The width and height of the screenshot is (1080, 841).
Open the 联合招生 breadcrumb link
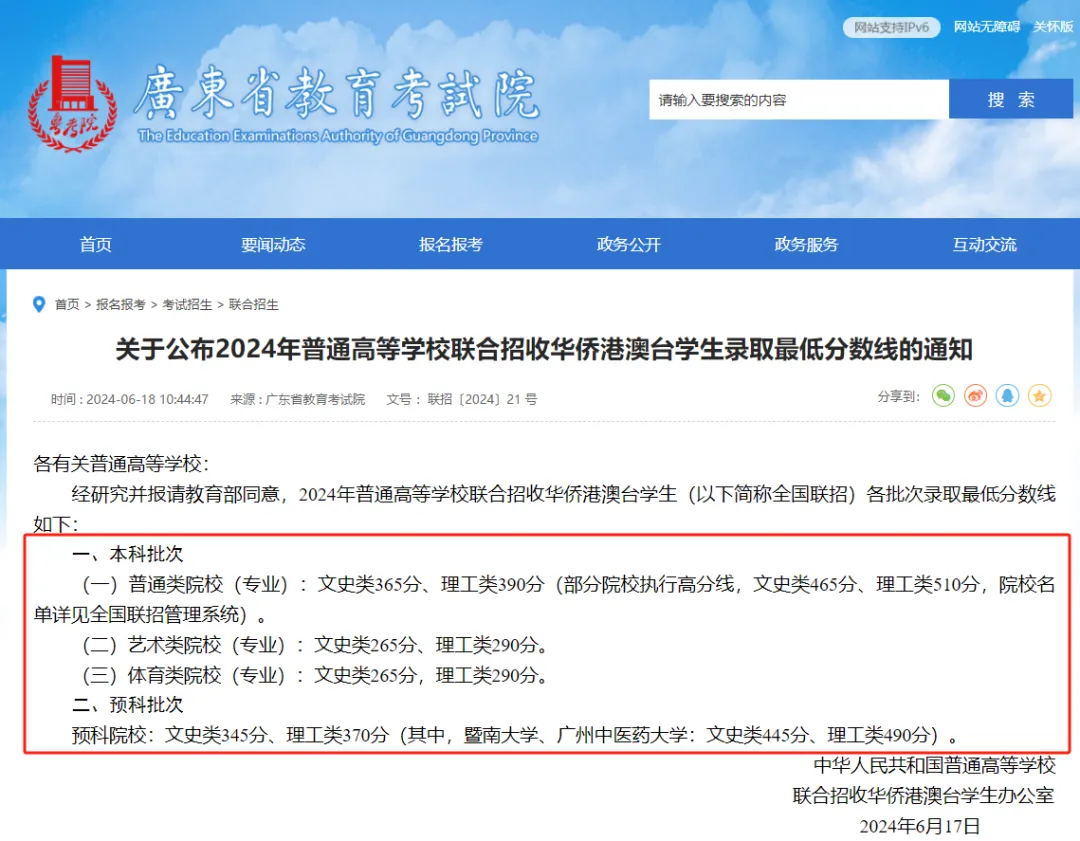(254, 305)
